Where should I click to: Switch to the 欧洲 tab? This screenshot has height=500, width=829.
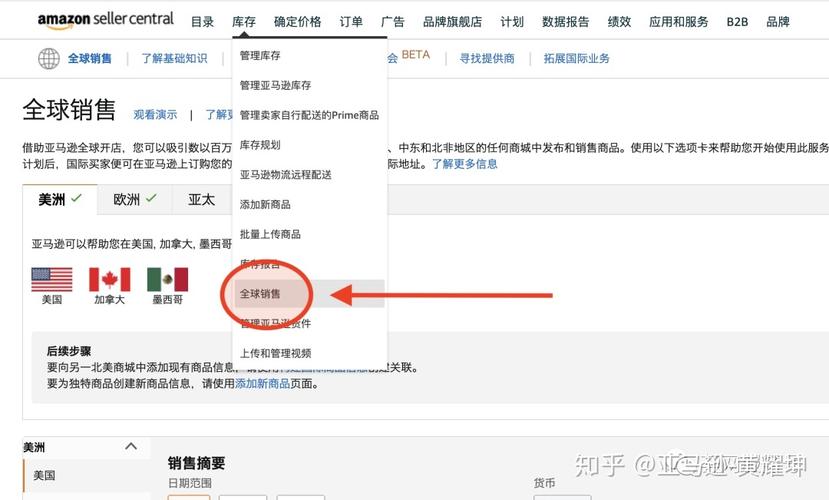pos(135,199)
